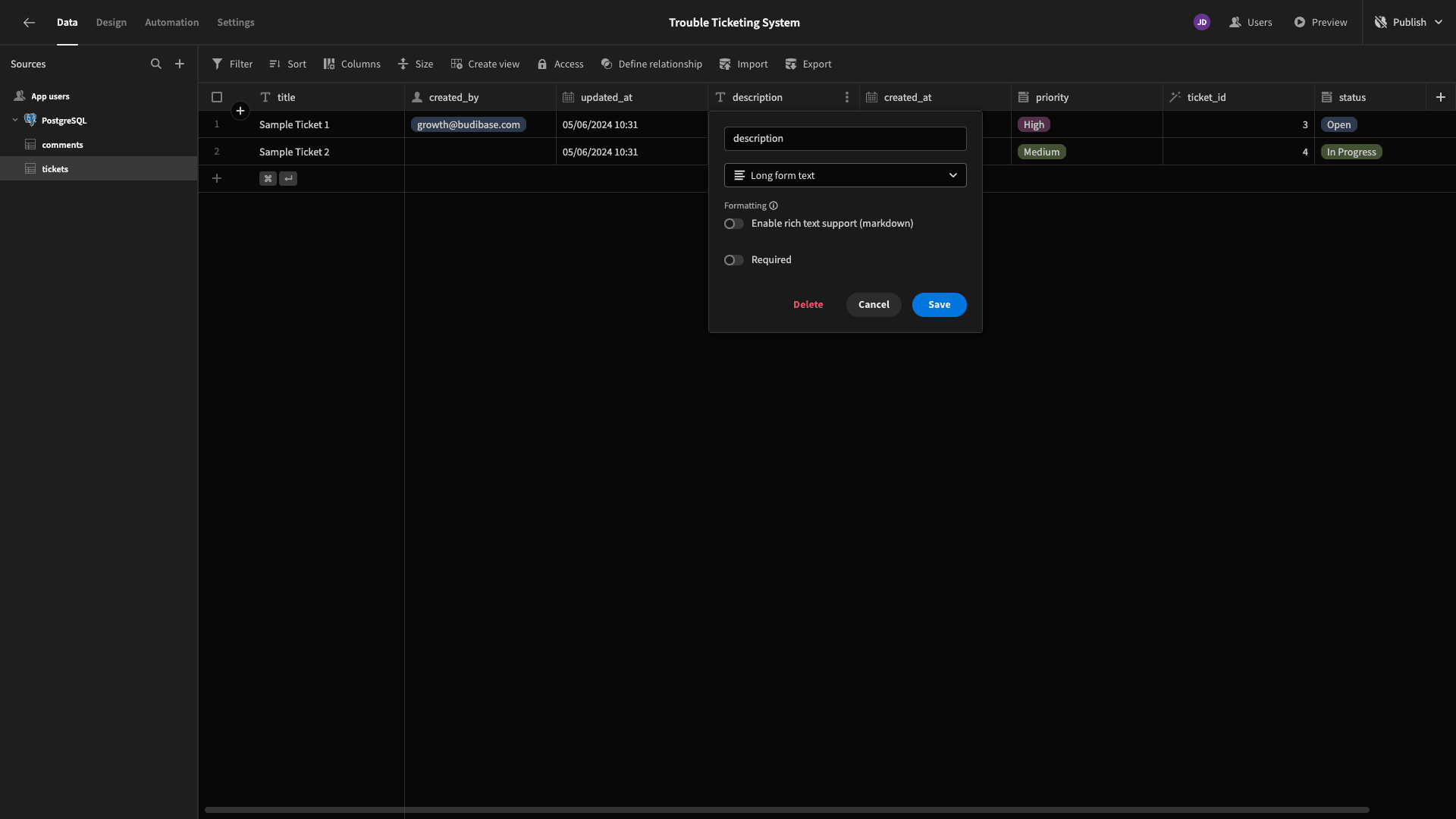Screen dimensions: 1456x819
Task: Click the JD user avatar
Action: 1202,23
